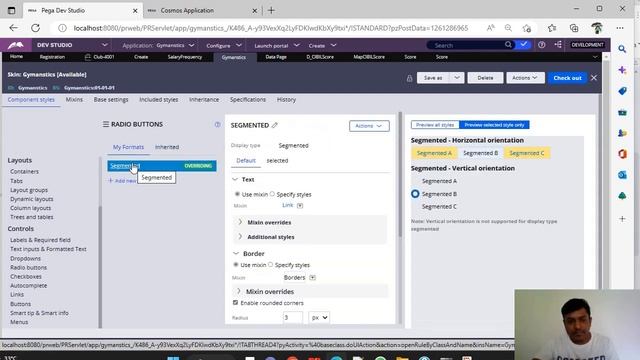
Task: Click the browser collections icon
Action: coord(574,28)
